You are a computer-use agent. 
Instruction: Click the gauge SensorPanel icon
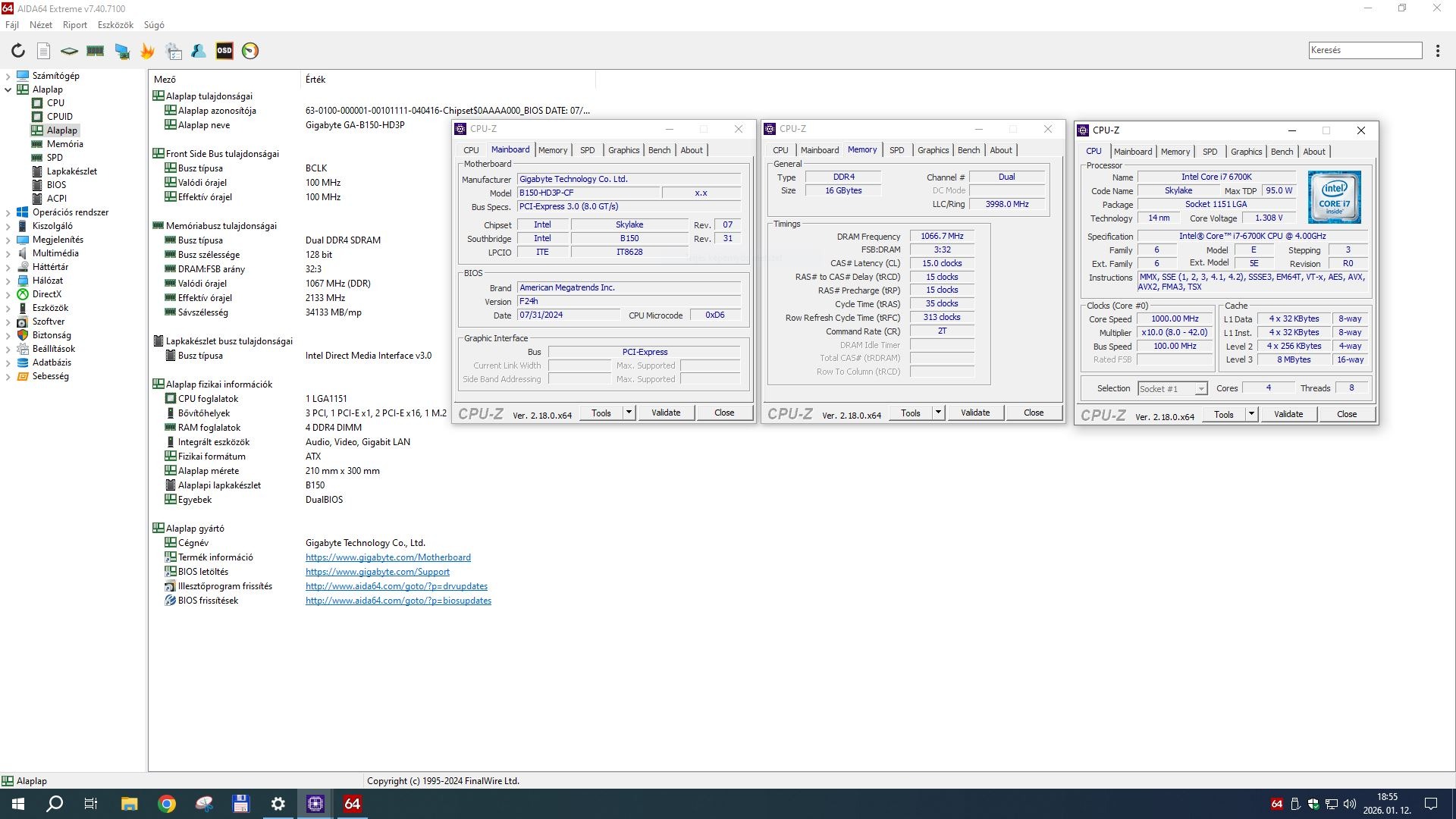point(250,51)
